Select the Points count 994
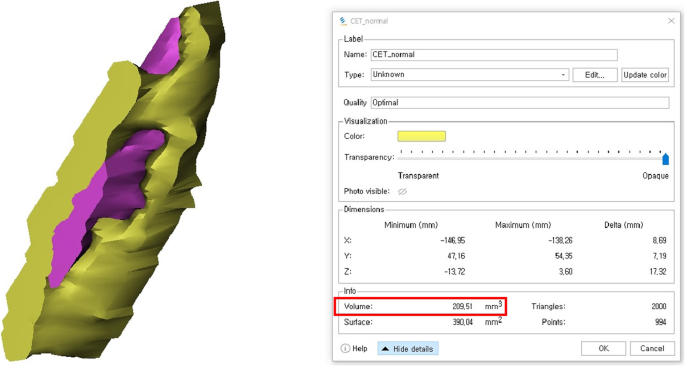 point(661,322)
